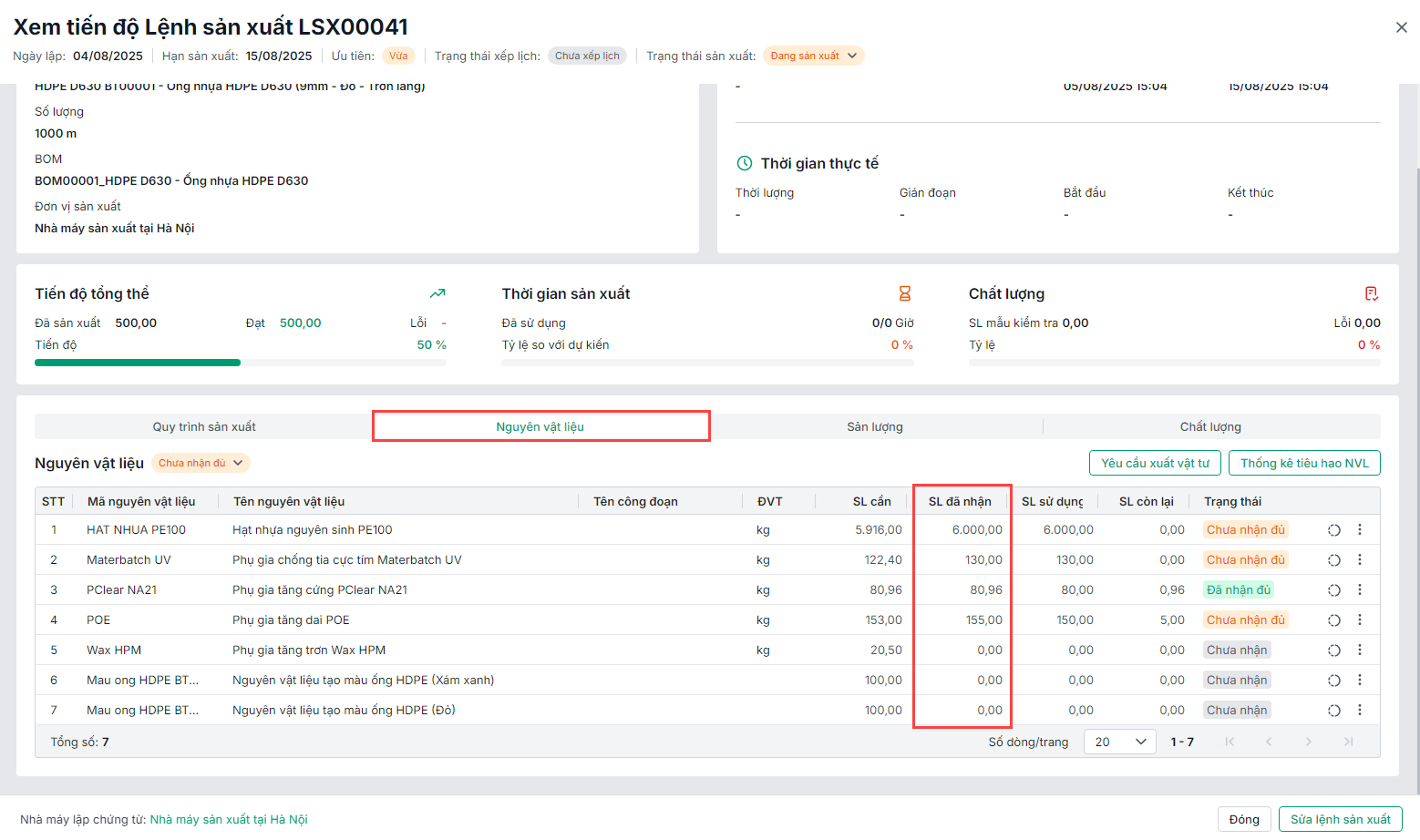Click the Yêu cầu xuất vật tư button
1420x840 pixels.
[x=1155, y=463]
